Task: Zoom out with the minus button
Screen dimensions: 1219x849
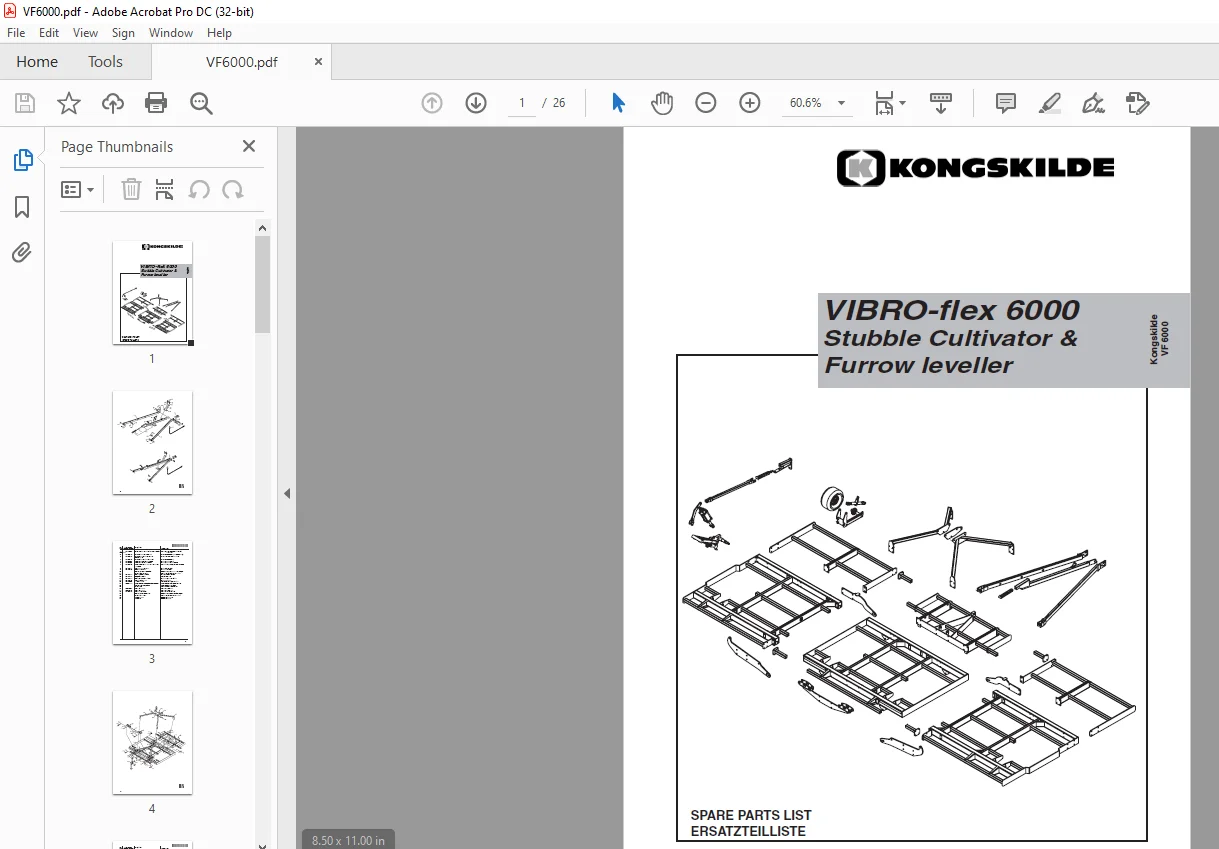Action: coord(706,103)
